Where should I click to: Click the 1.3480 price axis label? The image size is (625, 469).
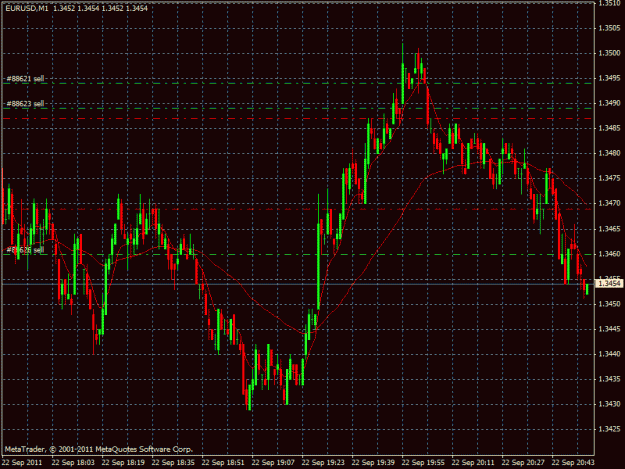609,153
